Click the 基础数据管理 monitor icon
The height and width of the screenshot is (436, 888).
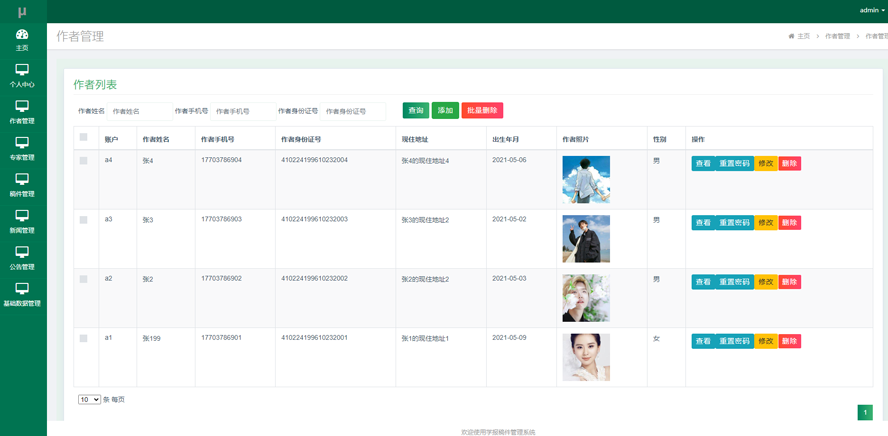(x=22, y=288)
